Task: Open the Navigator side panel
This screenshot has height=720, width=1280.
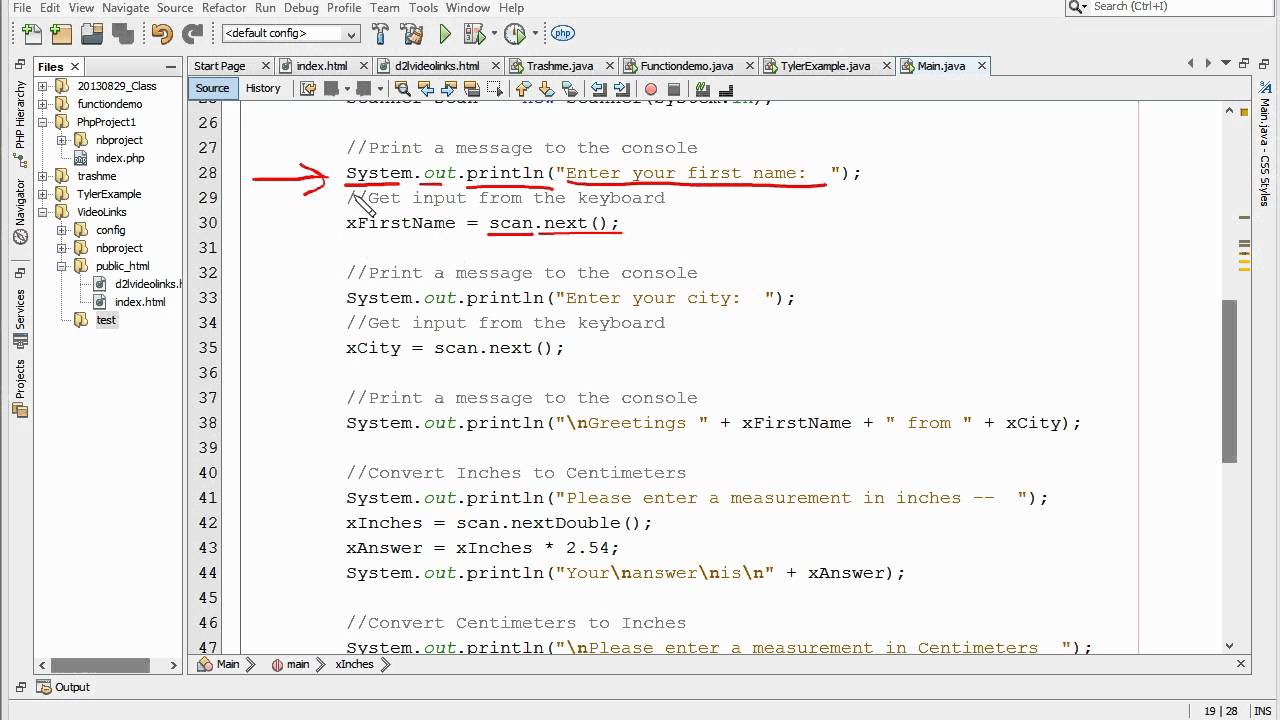Action: (19, 212)
